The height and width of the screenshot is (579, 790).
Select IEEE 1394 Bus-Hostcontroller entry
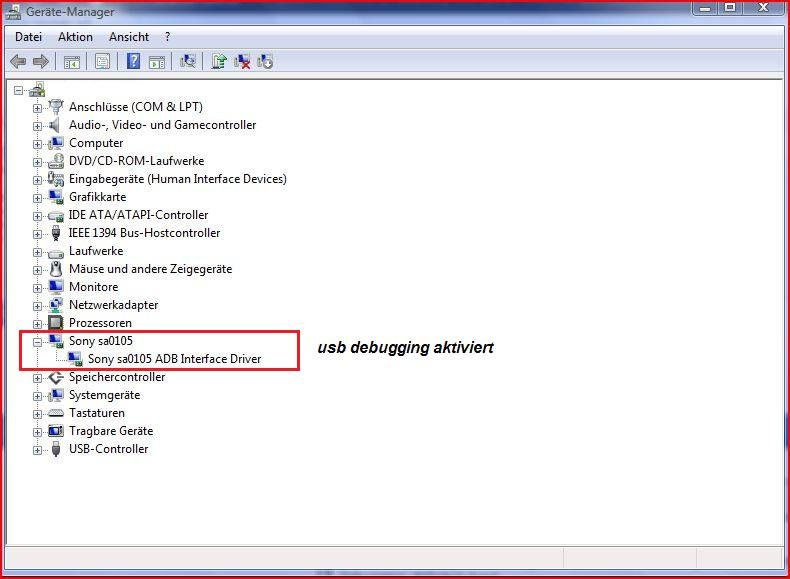click(144, 233)
